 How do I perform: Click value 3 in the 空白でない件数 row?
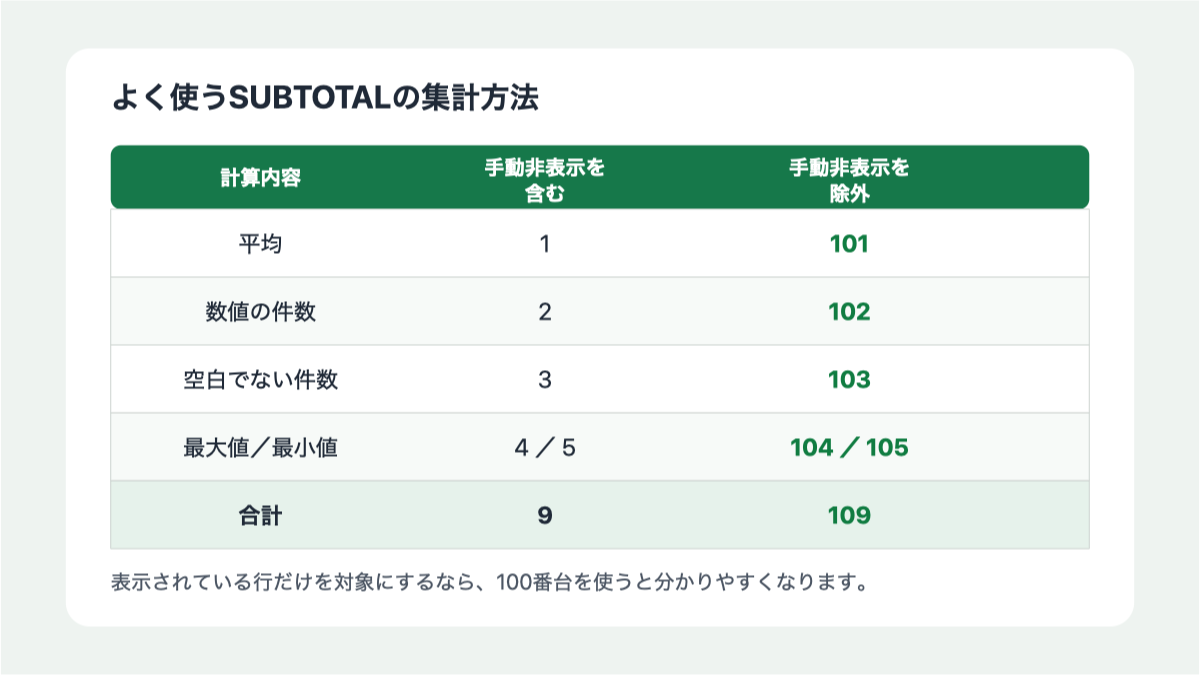click(545, 379)
